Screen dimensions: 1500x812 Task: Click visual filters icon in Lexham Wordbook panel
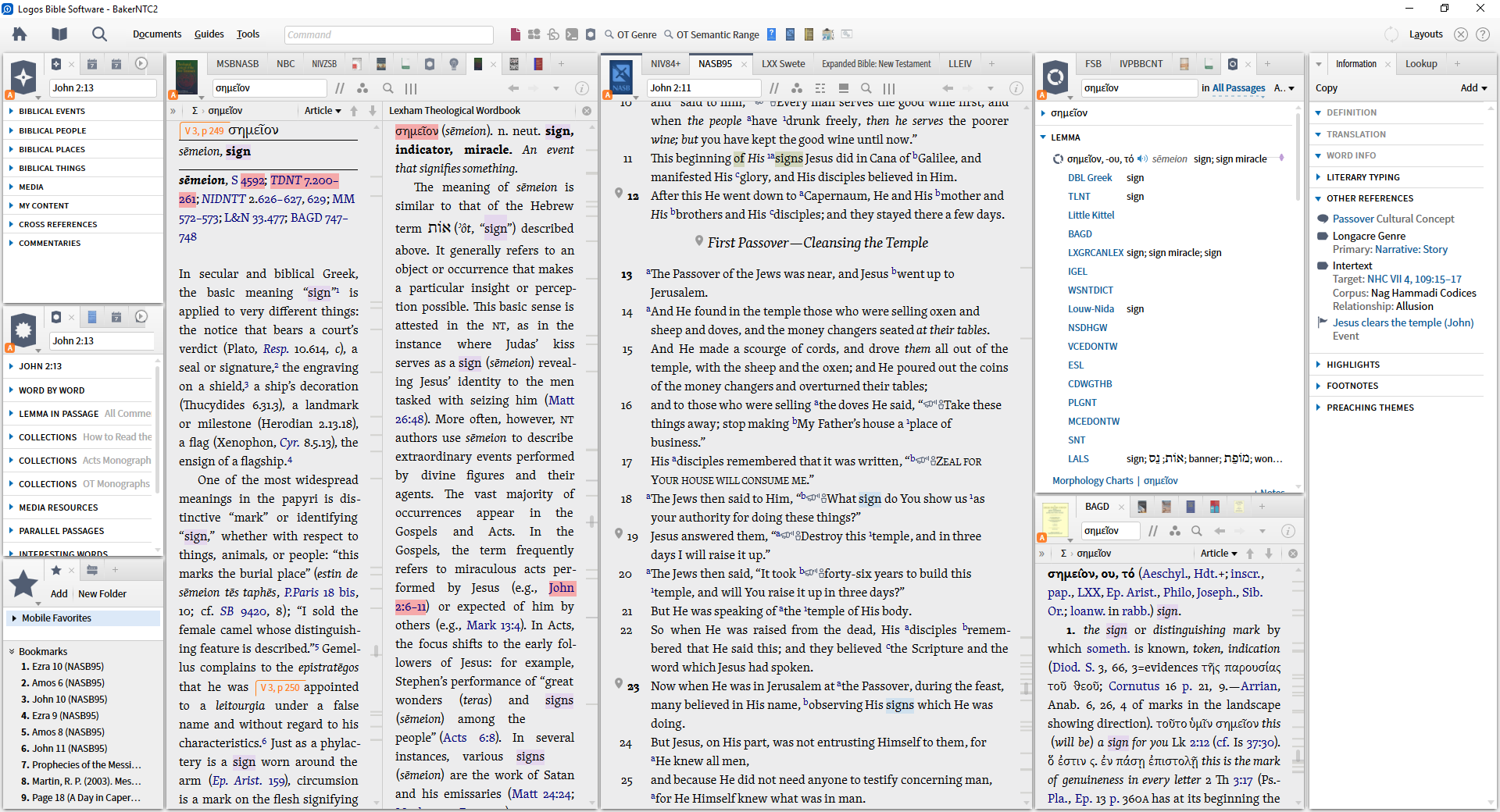click(362, 88)
